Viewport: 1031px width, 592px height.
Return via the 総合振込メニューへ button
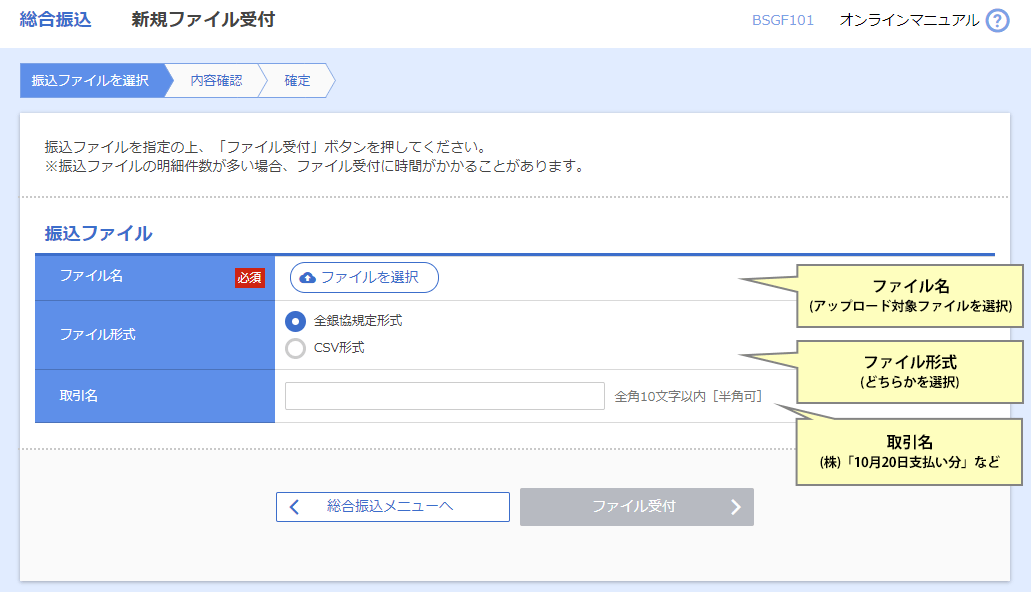point(392,507)
